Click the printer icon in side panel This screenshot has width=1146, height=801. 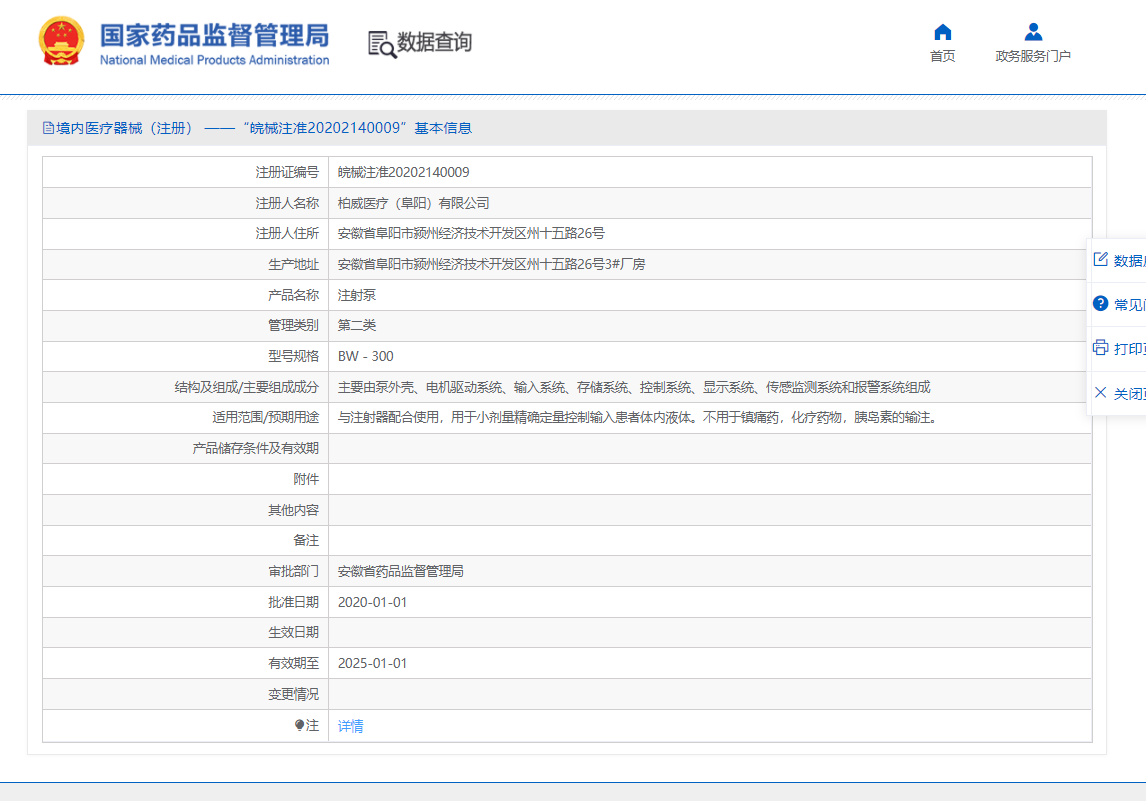coord(1100,348)
